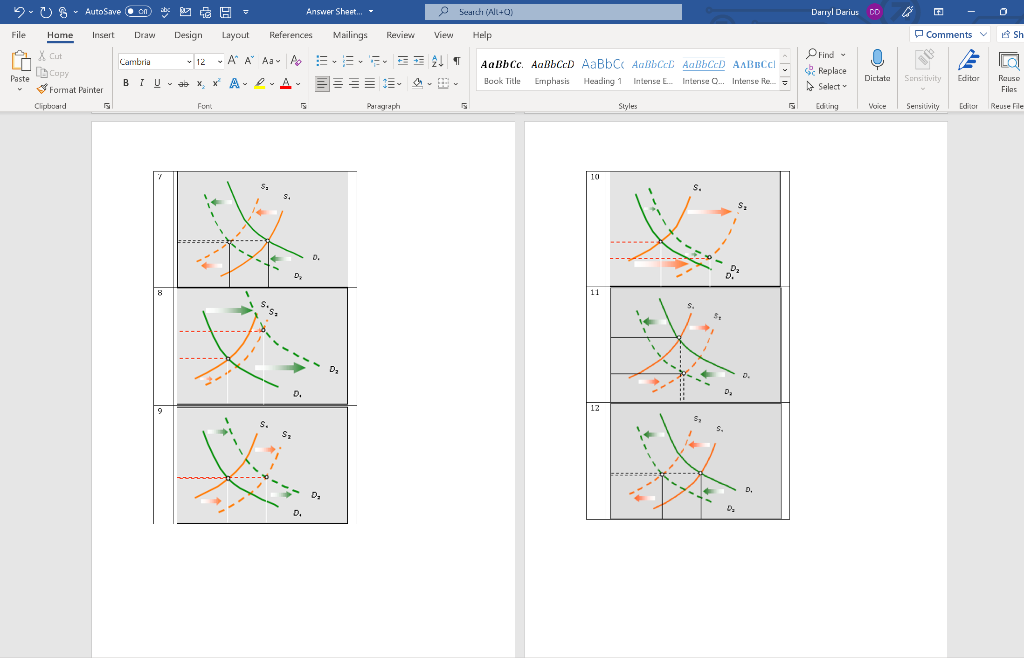Open the File tab

18,35
